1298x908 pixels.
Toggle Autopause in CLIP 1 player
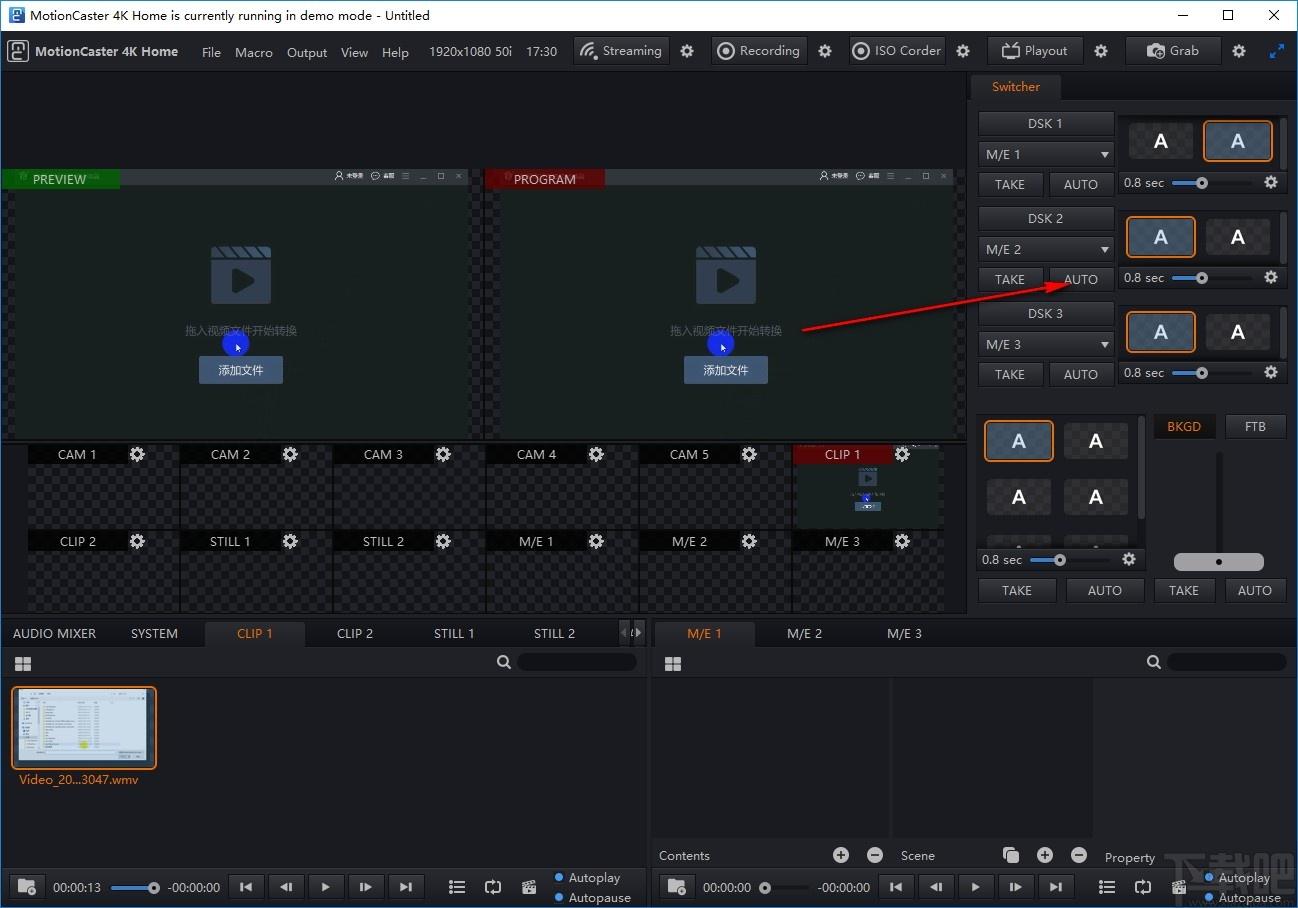point(593,897)
